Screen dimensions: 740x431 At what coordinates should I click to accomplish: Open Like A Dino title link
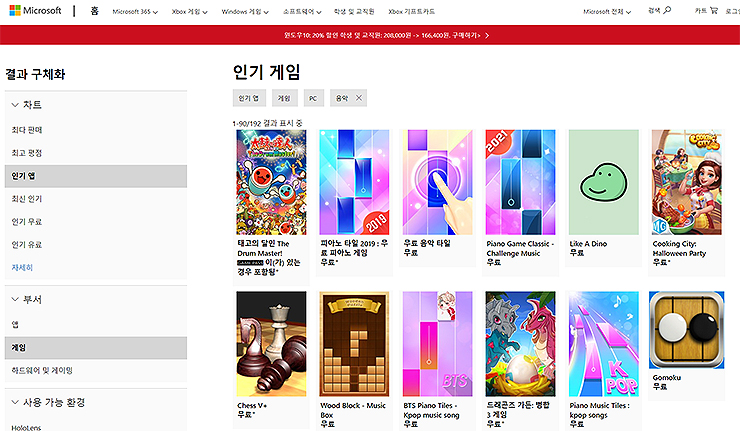click(588, 244)
